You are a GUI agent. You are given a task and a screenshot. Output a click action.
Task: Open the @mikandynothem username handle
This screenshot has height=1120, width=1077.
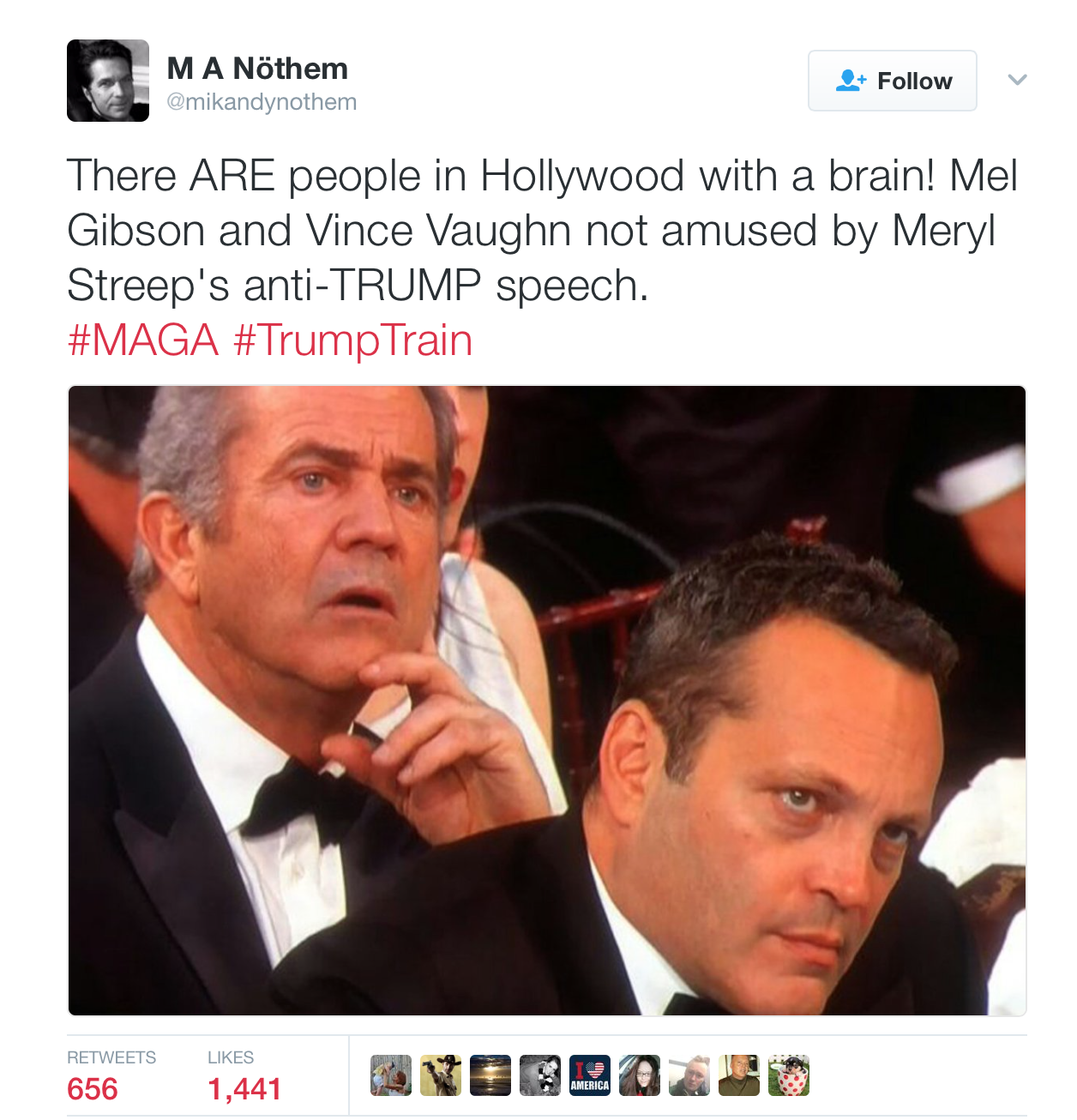click(261, 100)
